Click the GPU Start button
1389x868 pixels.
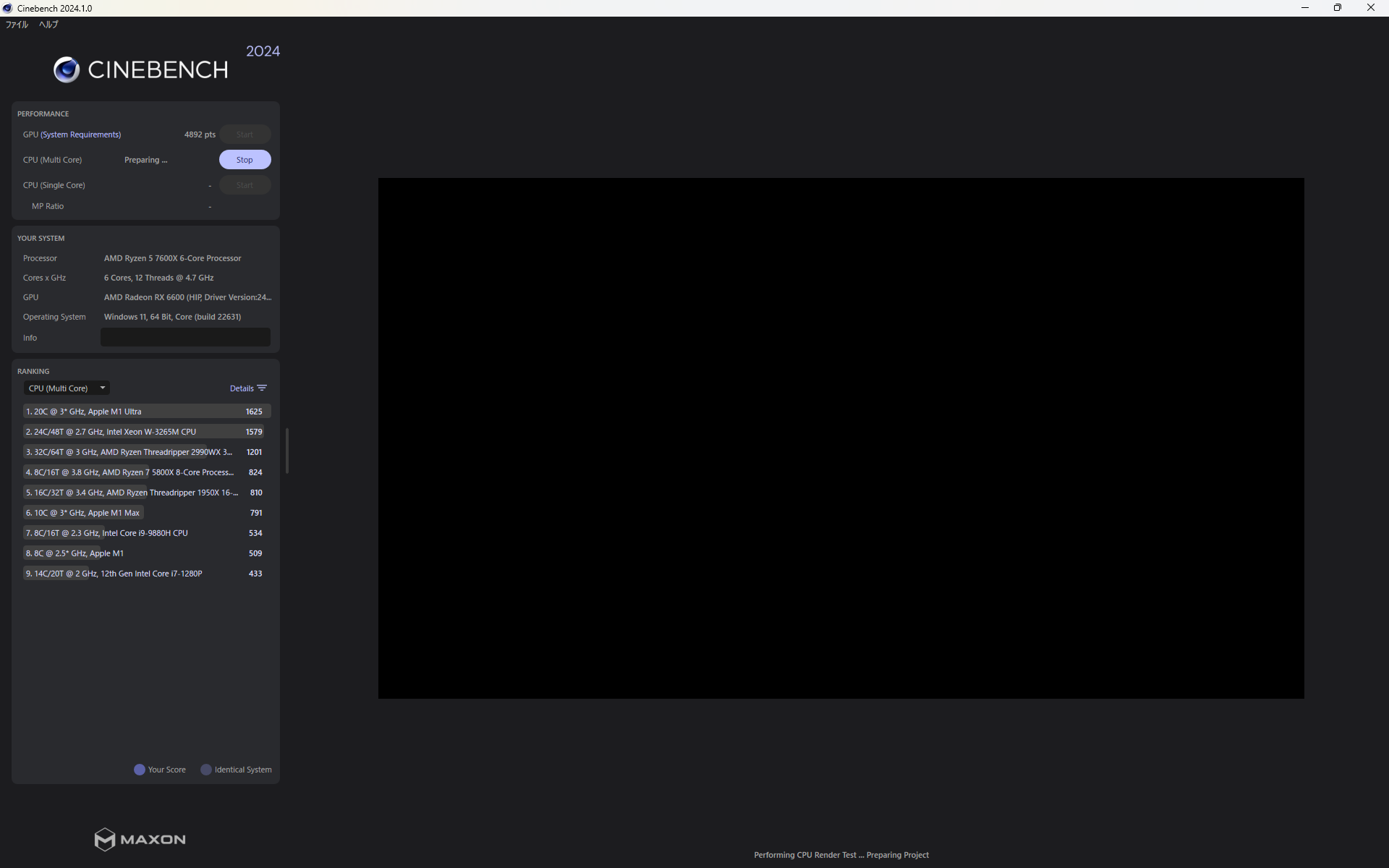[245, 135]
